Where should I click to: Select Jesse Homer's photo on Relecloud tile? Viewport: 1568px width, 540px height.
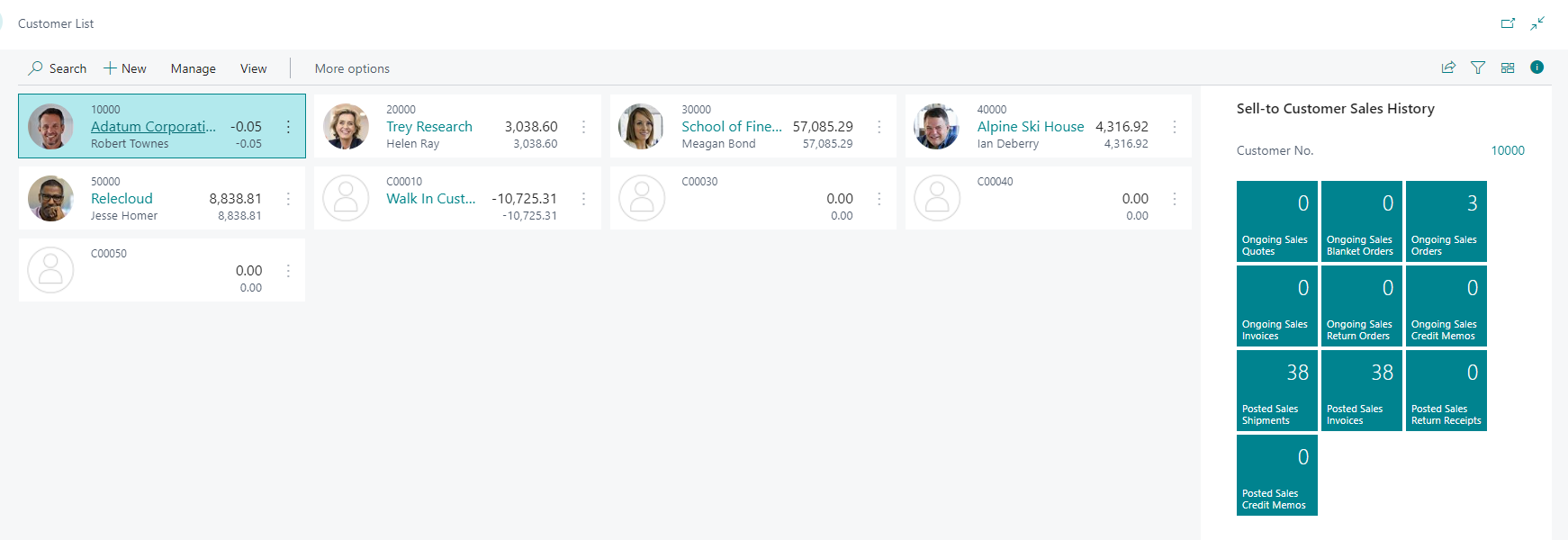tap(50, 198)
